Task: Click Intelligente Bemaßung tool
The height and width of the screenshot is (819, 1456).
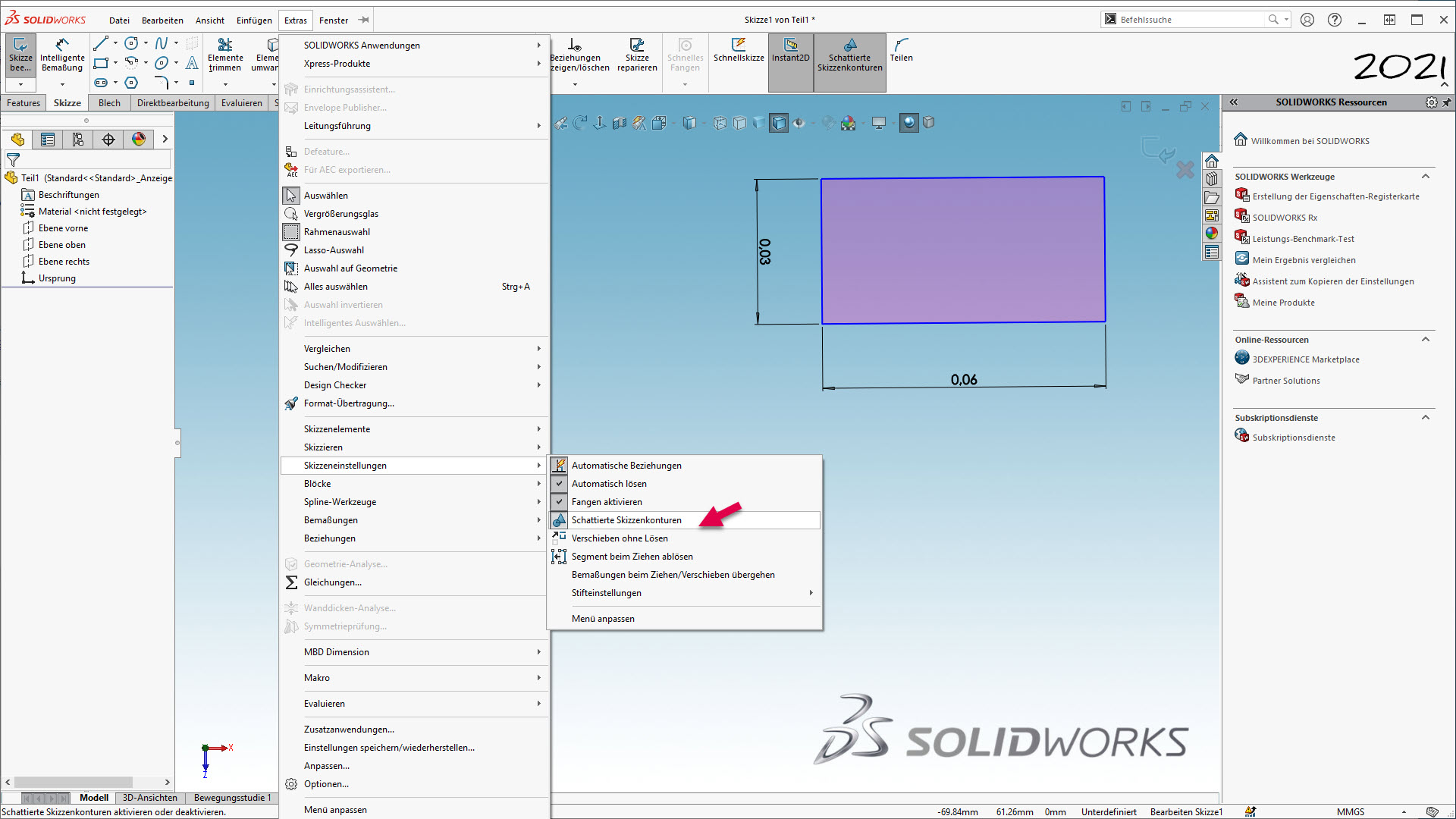Action: point(62,55)
